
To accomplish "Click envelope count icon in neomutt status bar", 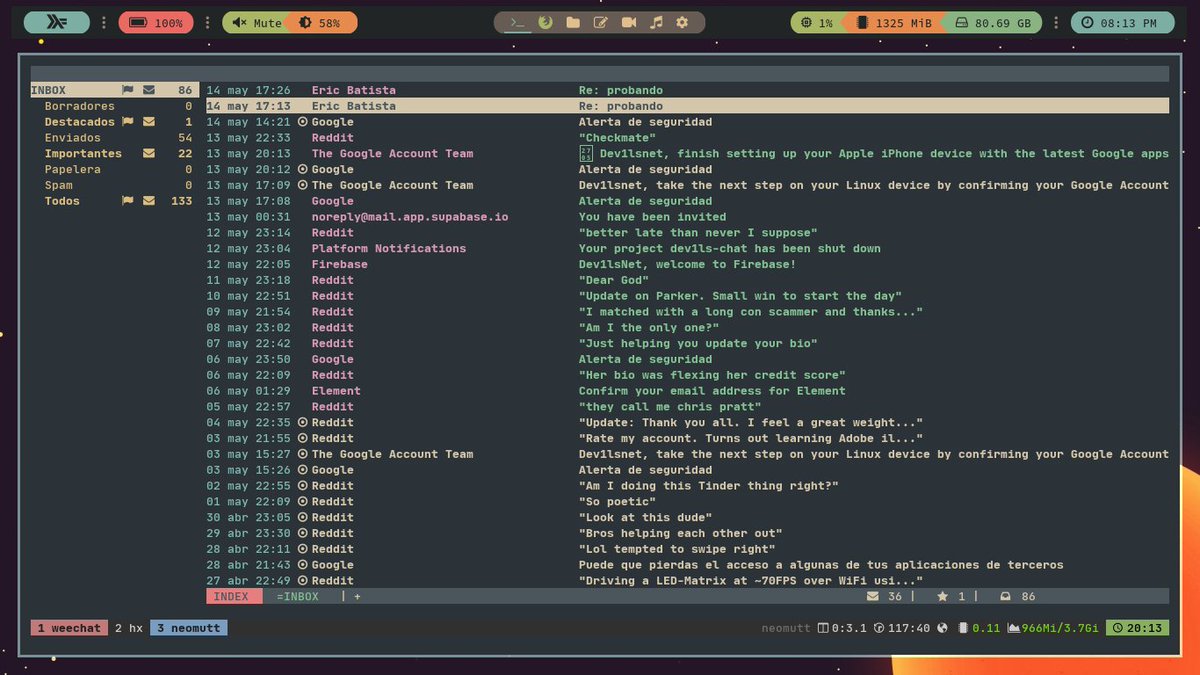I will coord(872,596).
